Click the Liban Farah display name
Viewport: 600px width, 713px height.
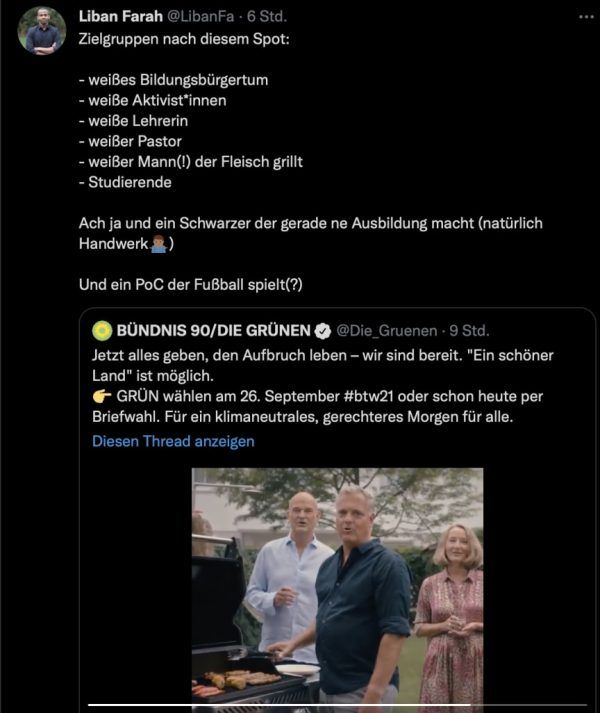click(121, 16)
